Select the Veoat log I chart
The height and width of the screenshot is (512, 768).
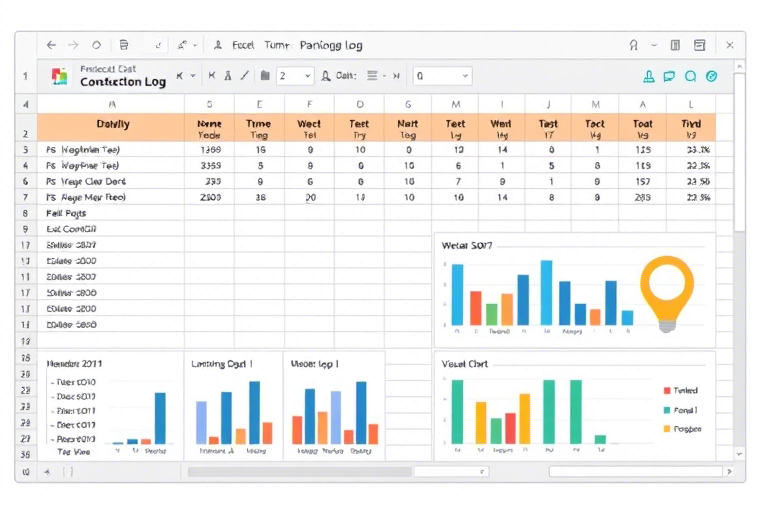(335, 406)
